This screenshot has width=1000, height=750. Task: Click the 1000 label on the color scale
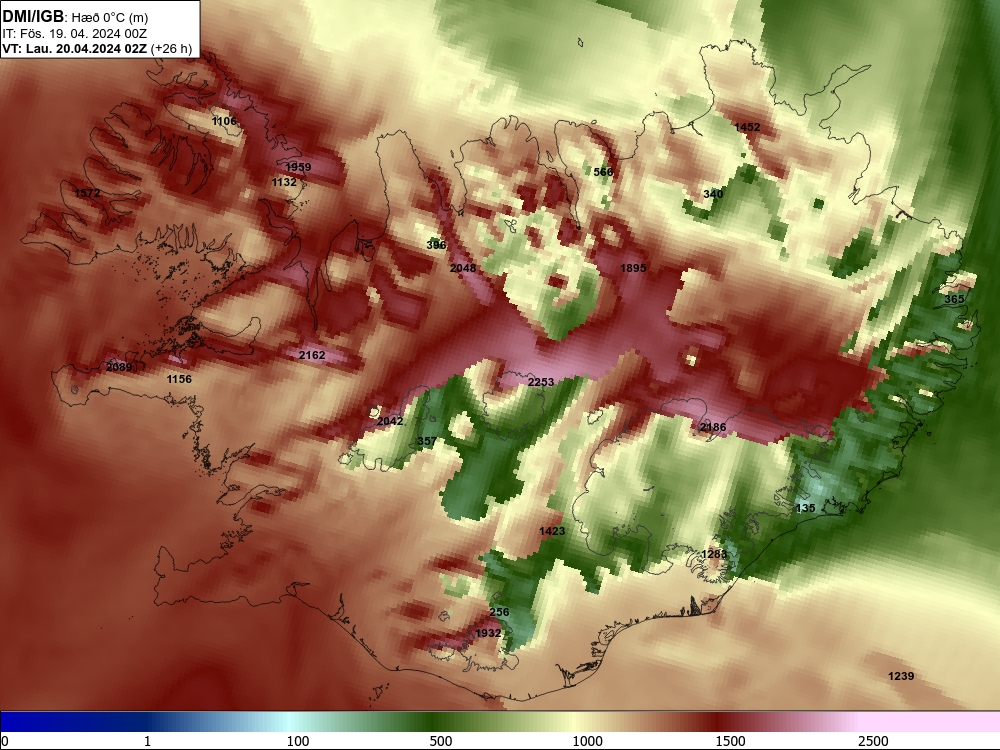point(587,741)
